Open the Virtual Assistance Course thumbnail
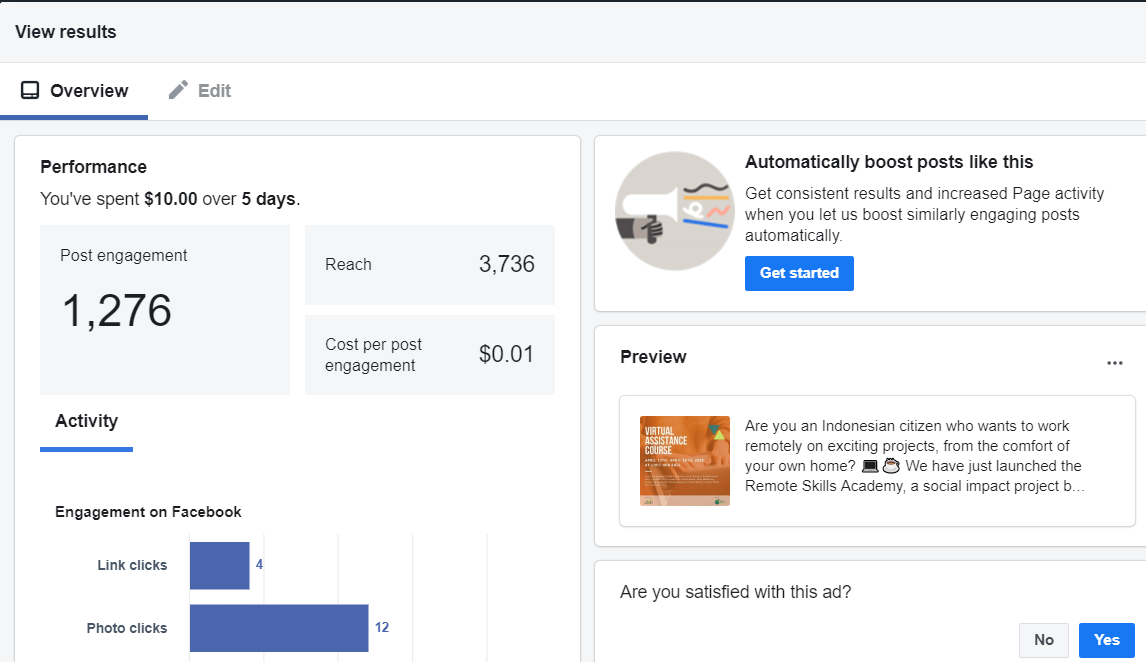This screenshot has height=662, width=1146. (x=685, y=461)
